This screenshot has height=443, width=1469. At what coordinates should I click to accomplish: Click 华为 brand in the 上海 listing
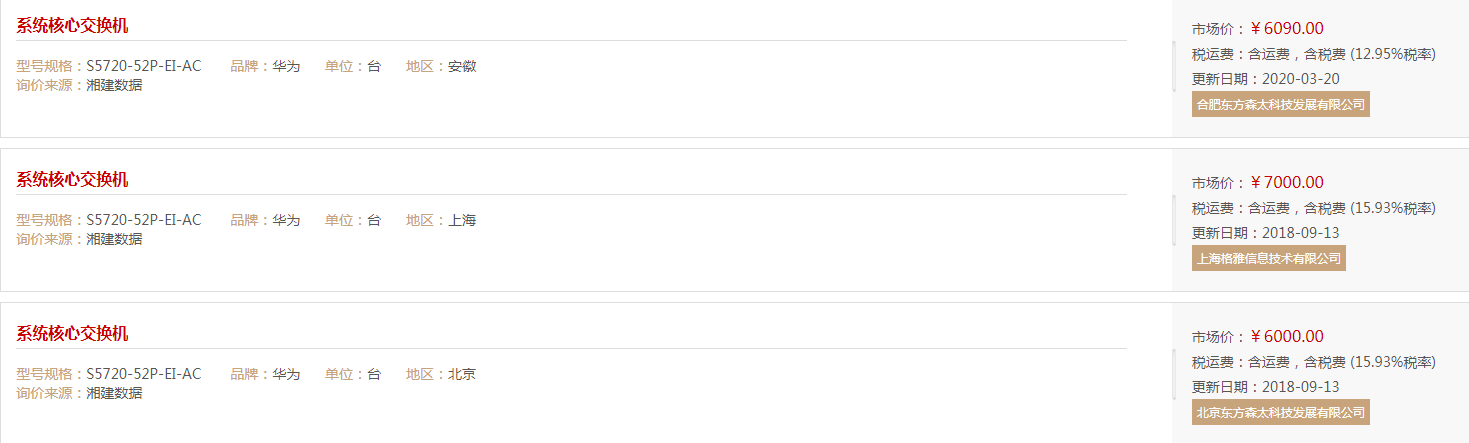pyautogui.click(x=286, y=220)
